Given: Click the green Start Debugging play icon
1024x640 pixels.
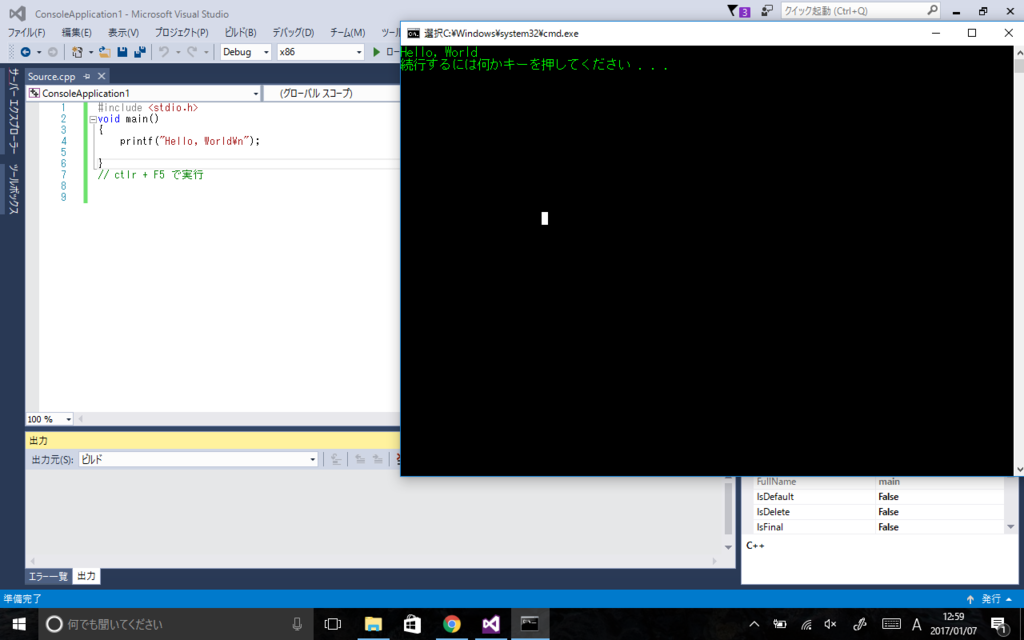Looking at the screenshot, I should [376, 52].
